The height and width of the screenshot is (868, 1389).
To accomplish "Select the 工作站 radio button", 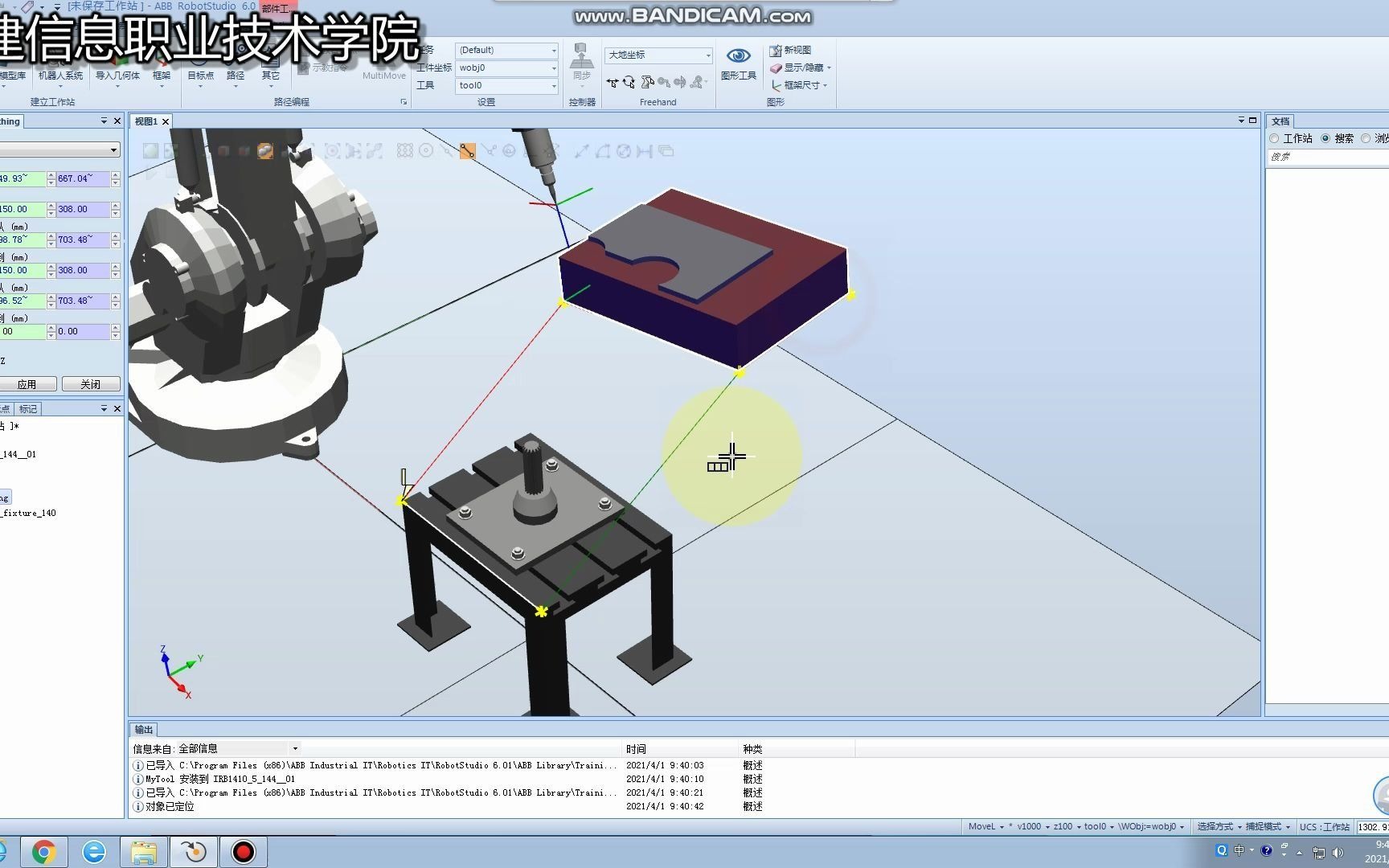I will click(x=1274, y=138).
